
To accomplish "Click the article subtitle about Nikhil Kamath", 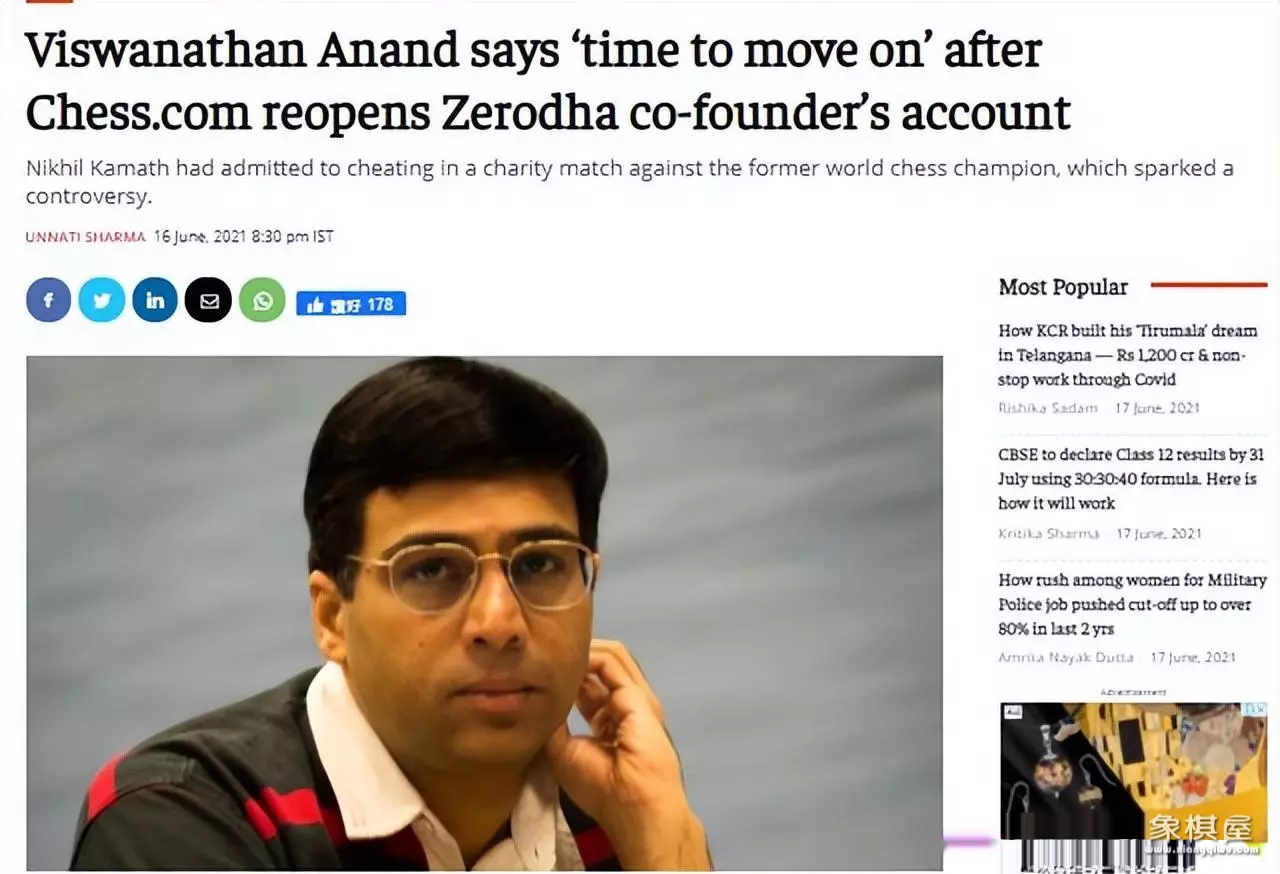I will [630, 181].
